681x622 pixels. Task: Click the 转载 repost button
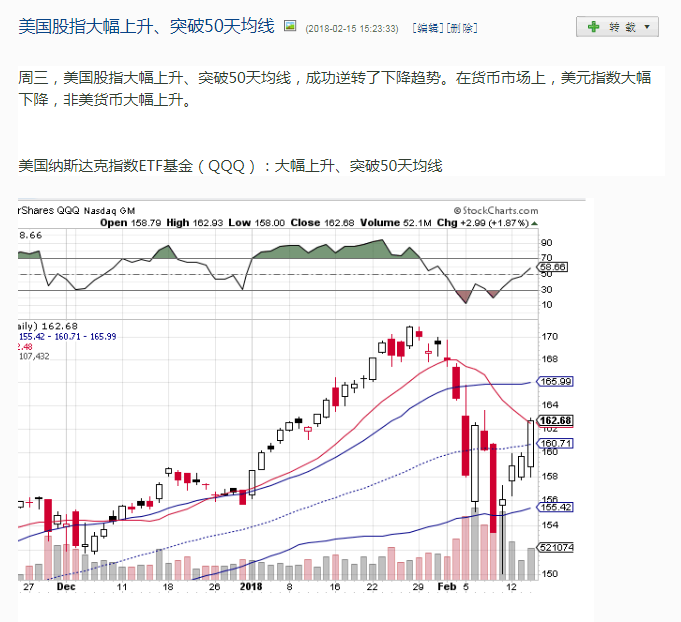coord(617,27)
